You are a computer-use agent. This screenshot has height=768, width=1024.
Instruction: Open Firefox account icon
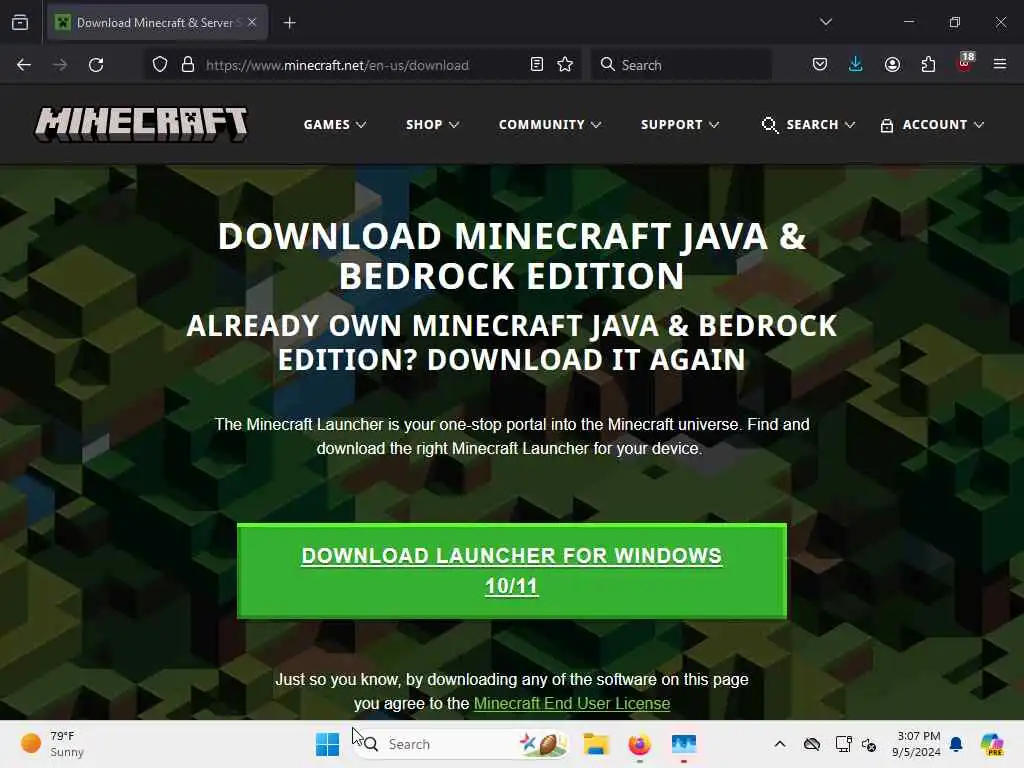click(892, 64)
